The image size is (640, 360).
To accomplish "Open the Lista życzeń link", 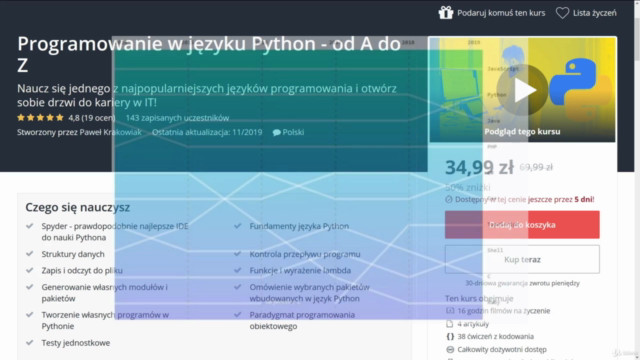I will [x=594, y=13].
